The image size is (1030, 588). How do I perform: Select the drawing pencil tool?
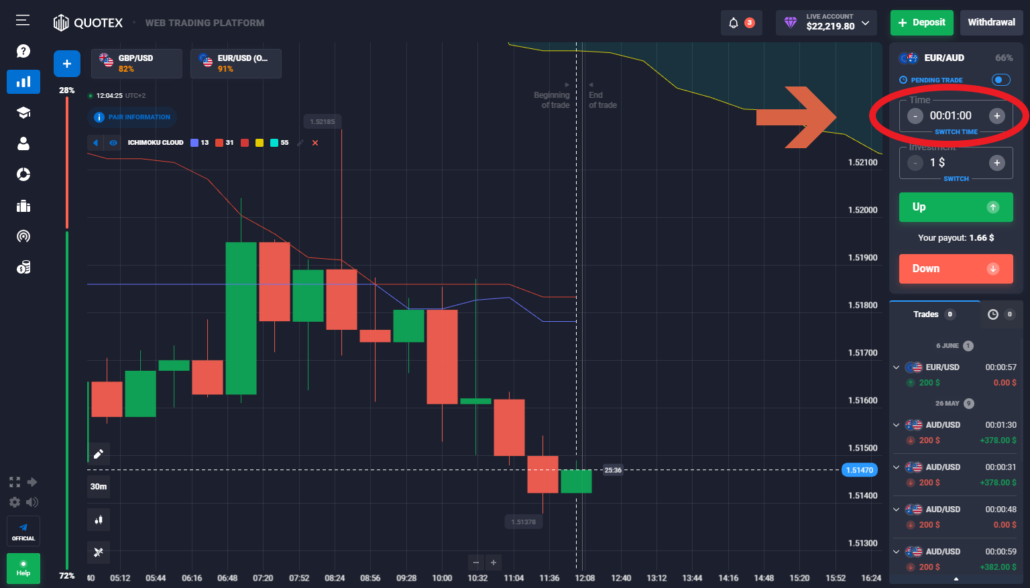point(99,454)
